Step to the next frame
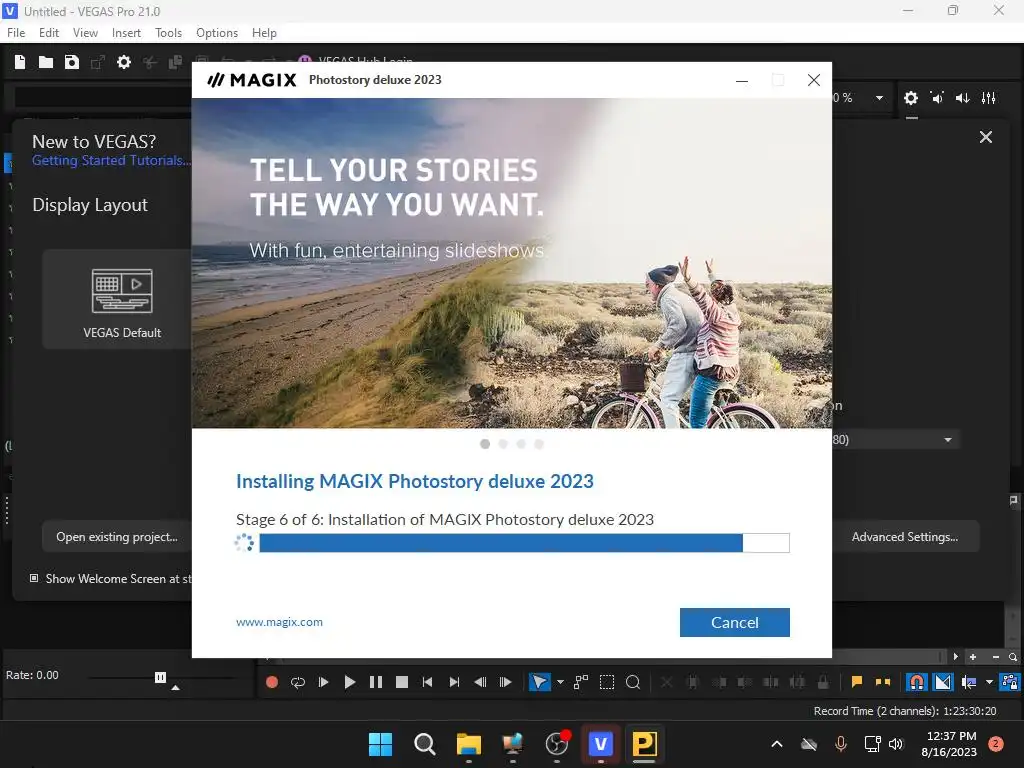This screenshot has height=768, width=1024. click(x=505, y=682)
